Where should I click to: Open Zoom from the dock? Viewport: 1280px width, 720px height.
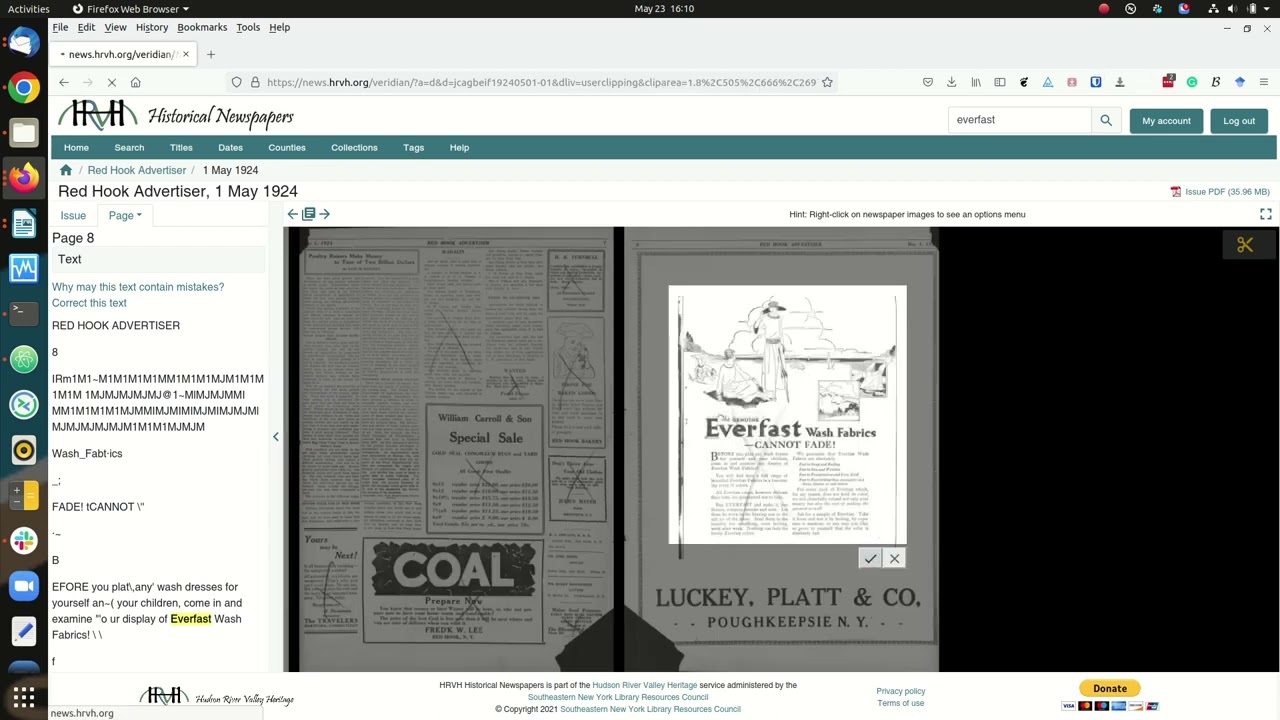pyautogui.click(x=24, y=586)
